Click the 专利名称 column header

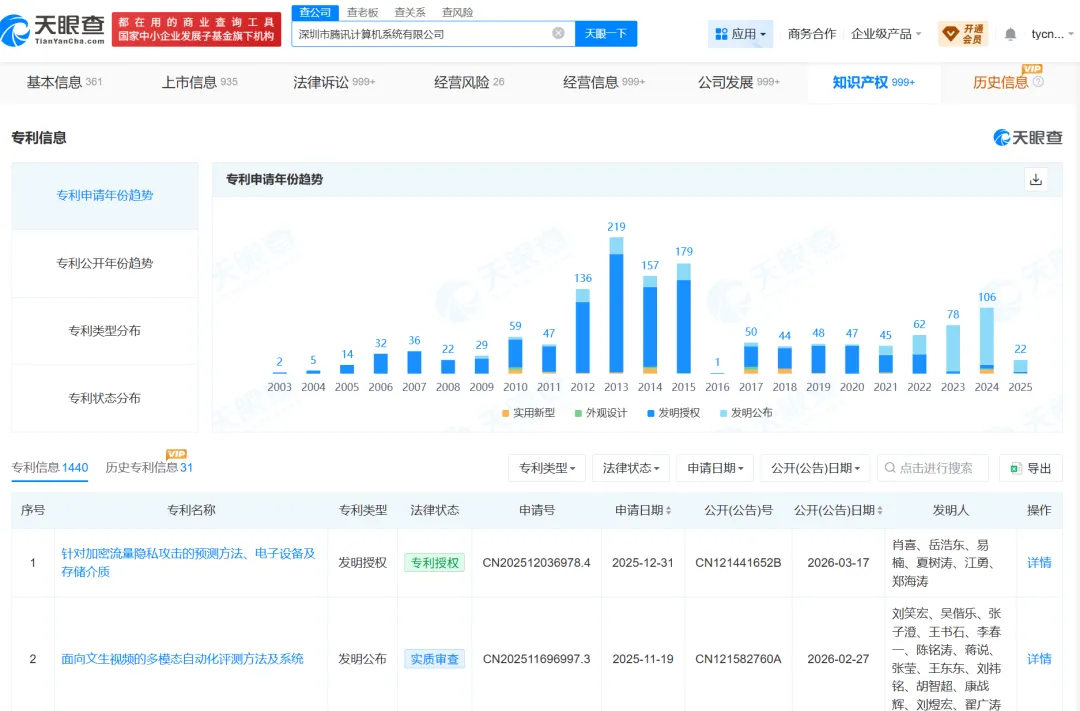[x=191, y=511]
